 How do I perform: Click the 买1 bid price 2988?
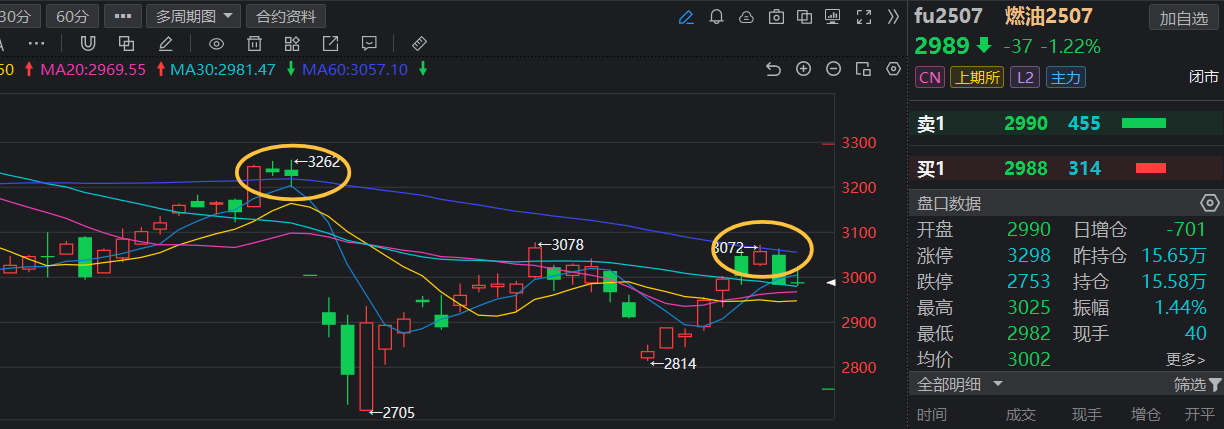1026,168
